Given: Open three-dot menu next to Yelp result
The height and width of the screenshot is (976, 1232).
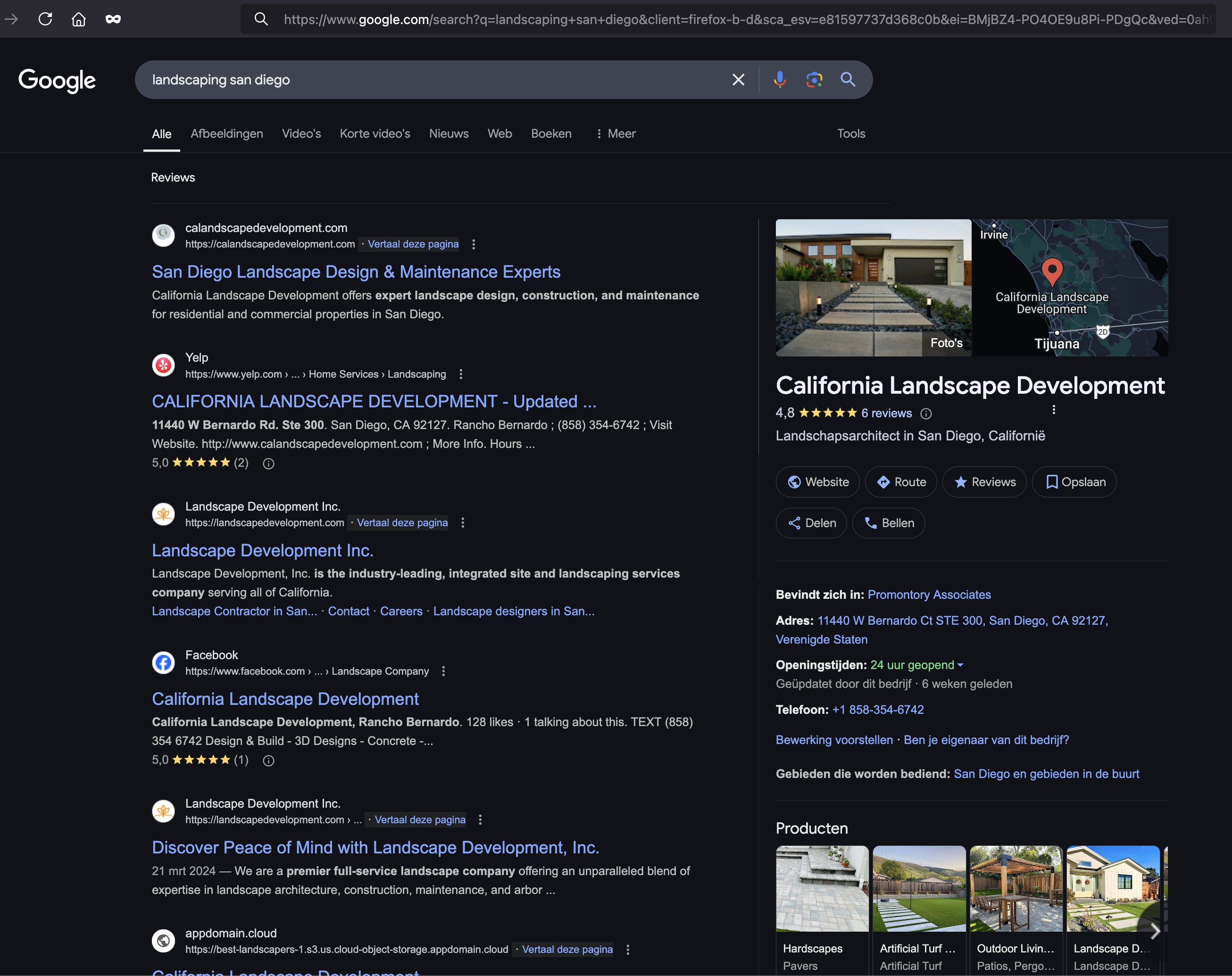Looking at the screenshot, I should click(461, 374).
